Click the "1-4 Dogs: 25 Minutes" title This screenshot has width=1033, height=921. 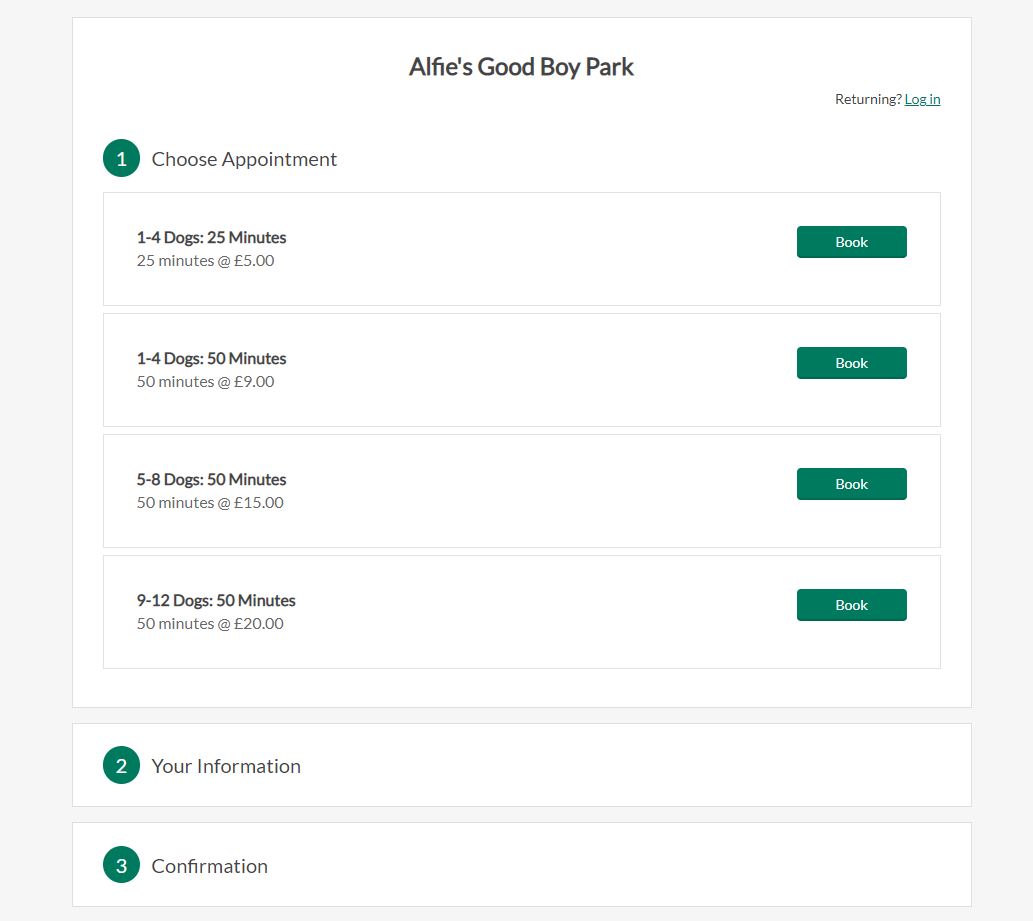(212, 238)
